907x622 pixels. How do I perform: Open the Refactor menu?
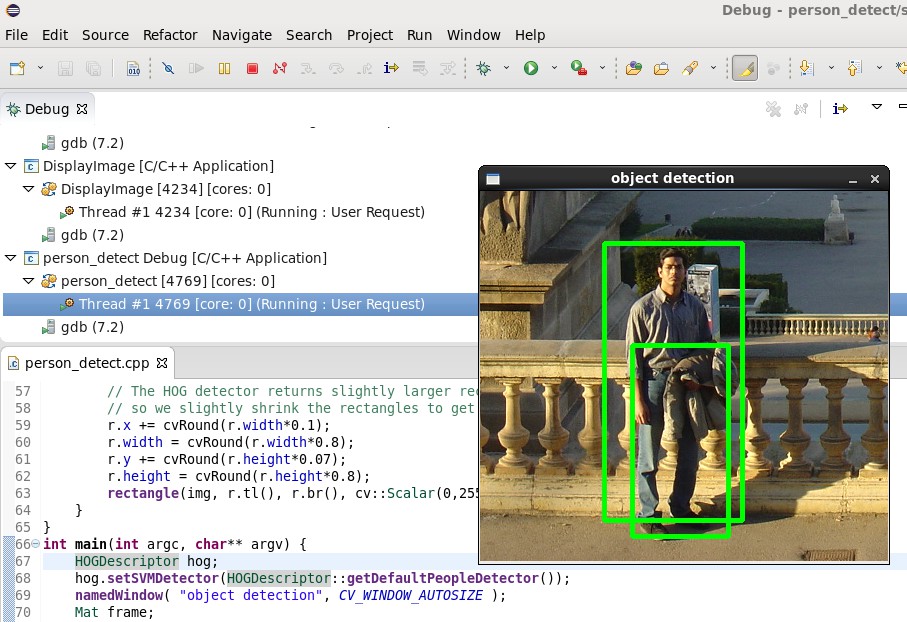[x=170, y=35]
